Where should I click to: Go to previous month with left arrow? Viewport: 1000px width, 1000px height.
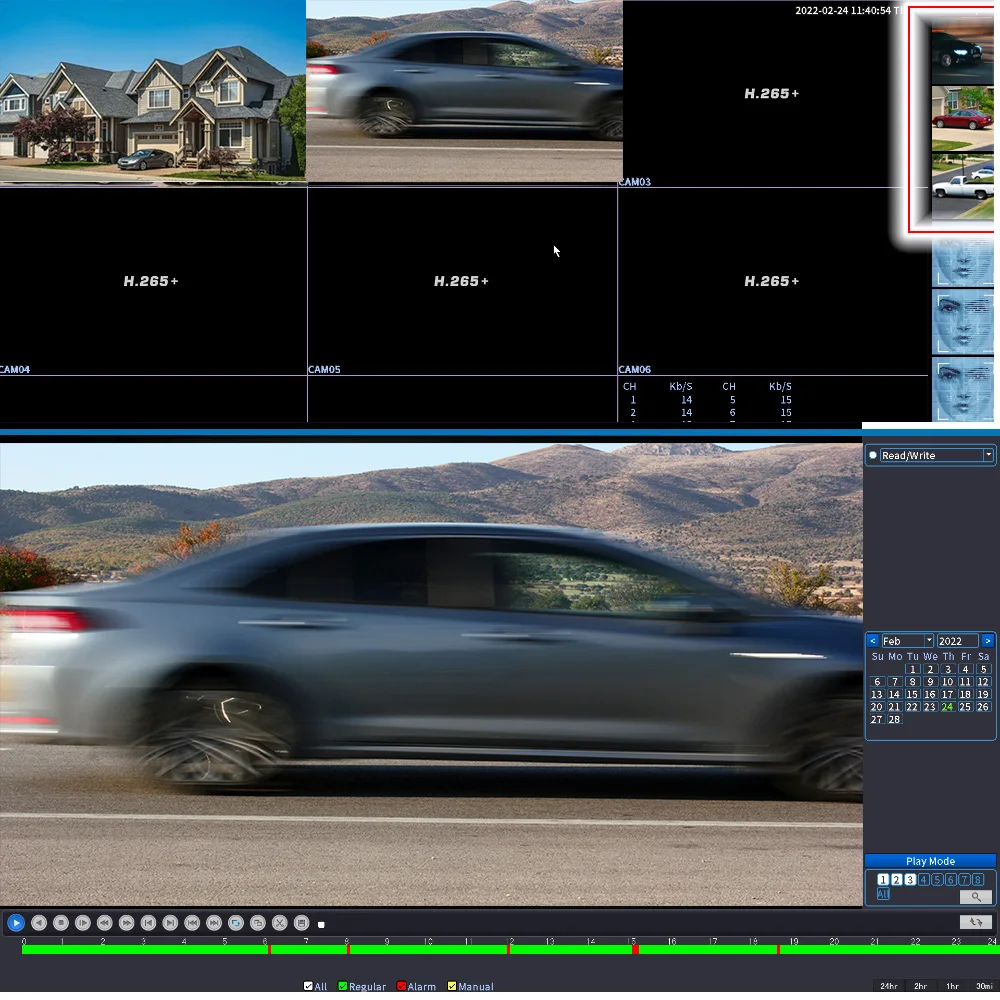(x=872, y=641)
